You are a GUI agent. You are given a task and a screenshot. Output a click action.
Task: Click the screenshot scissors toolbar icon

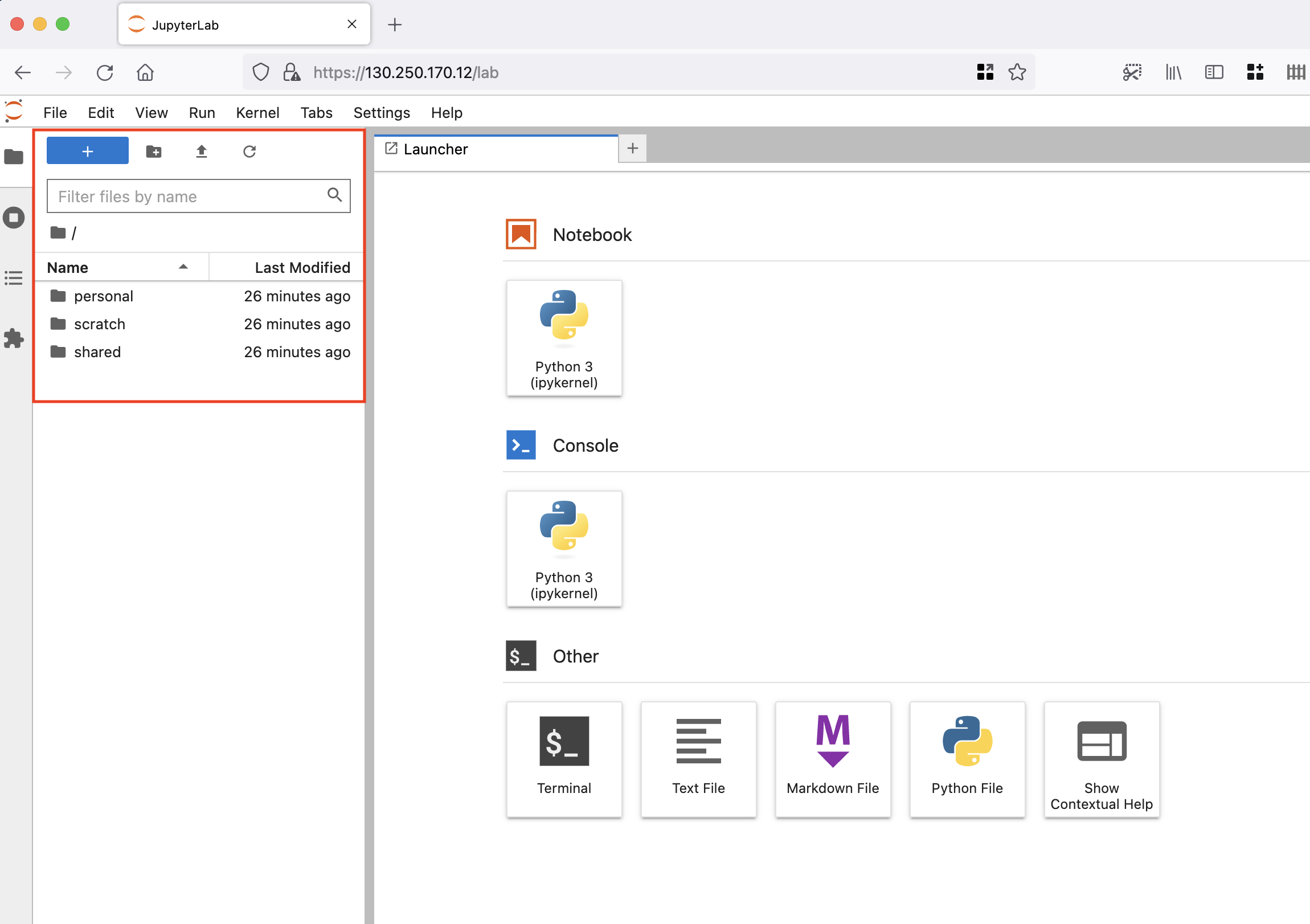1132,72
